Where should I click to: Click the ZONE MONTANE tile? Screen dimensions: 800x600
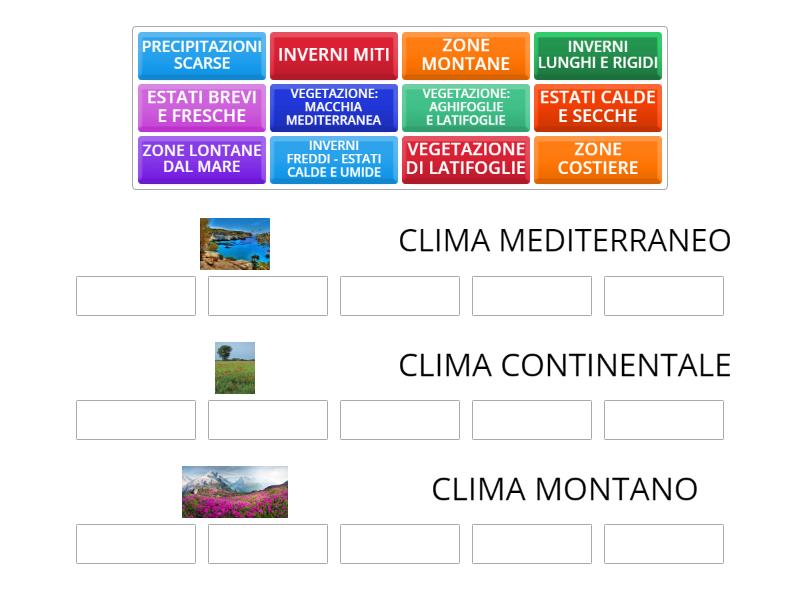466,55
